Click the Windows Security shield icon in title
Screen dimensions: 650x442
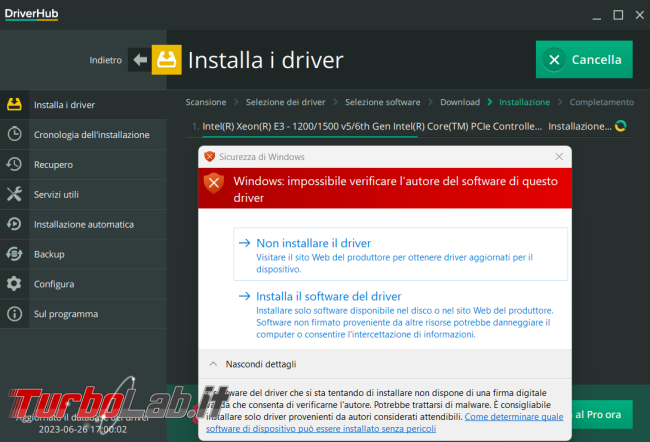click(x=209, y=157)
